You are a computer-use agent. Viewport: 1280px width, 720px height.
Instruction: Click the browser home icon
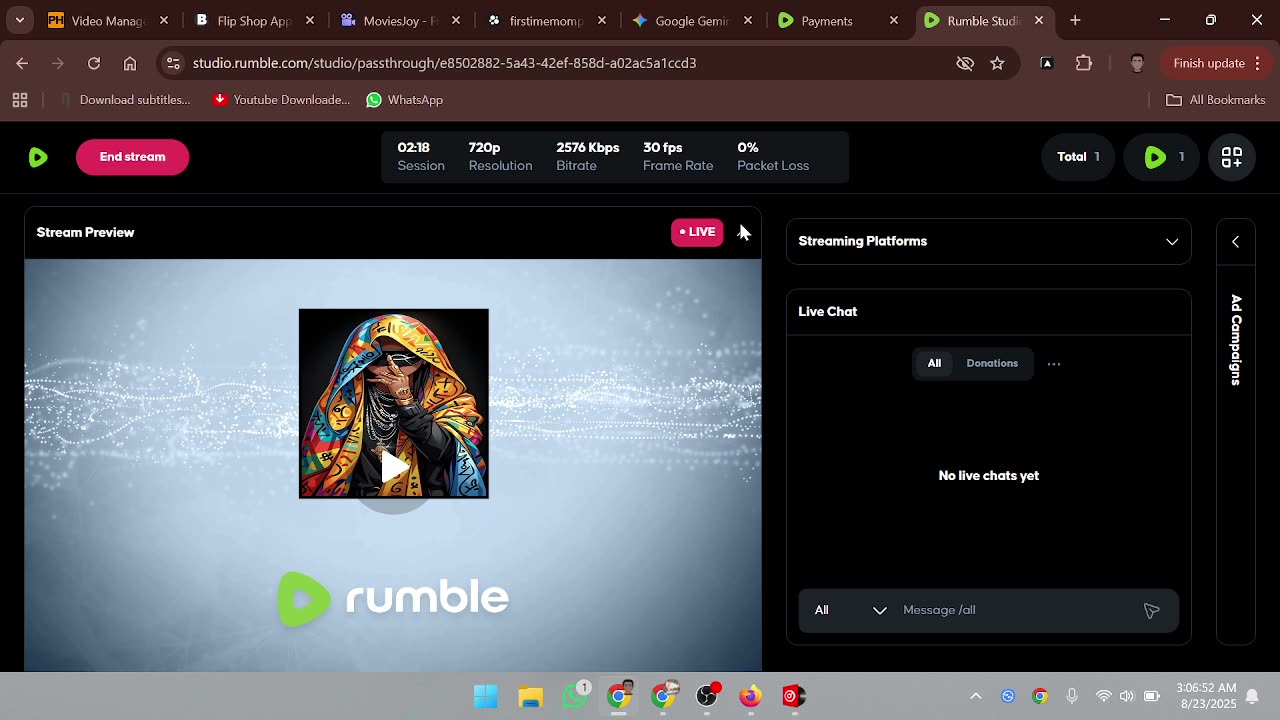pyautogui.click(x=130, y=63)
